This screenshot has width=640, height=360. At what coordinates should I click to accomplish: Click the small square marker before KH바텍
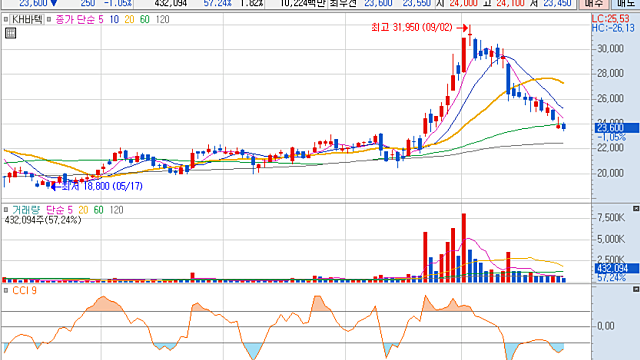6,19
